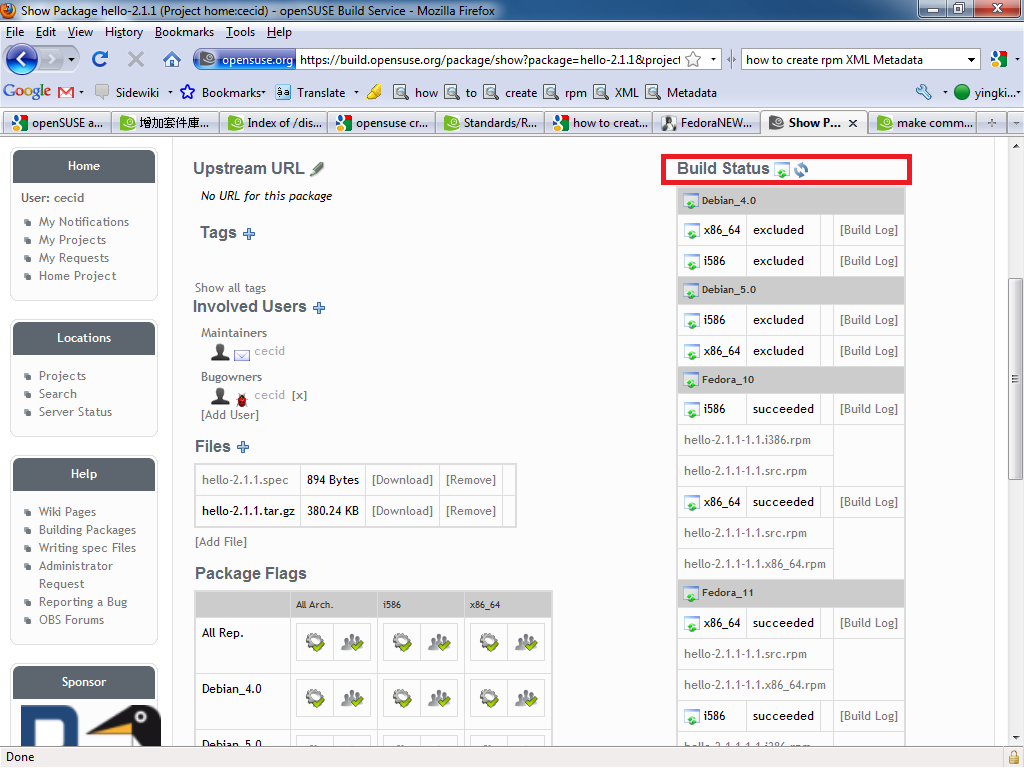Download the hello-2.1.1.spec file

coord(402,480)
